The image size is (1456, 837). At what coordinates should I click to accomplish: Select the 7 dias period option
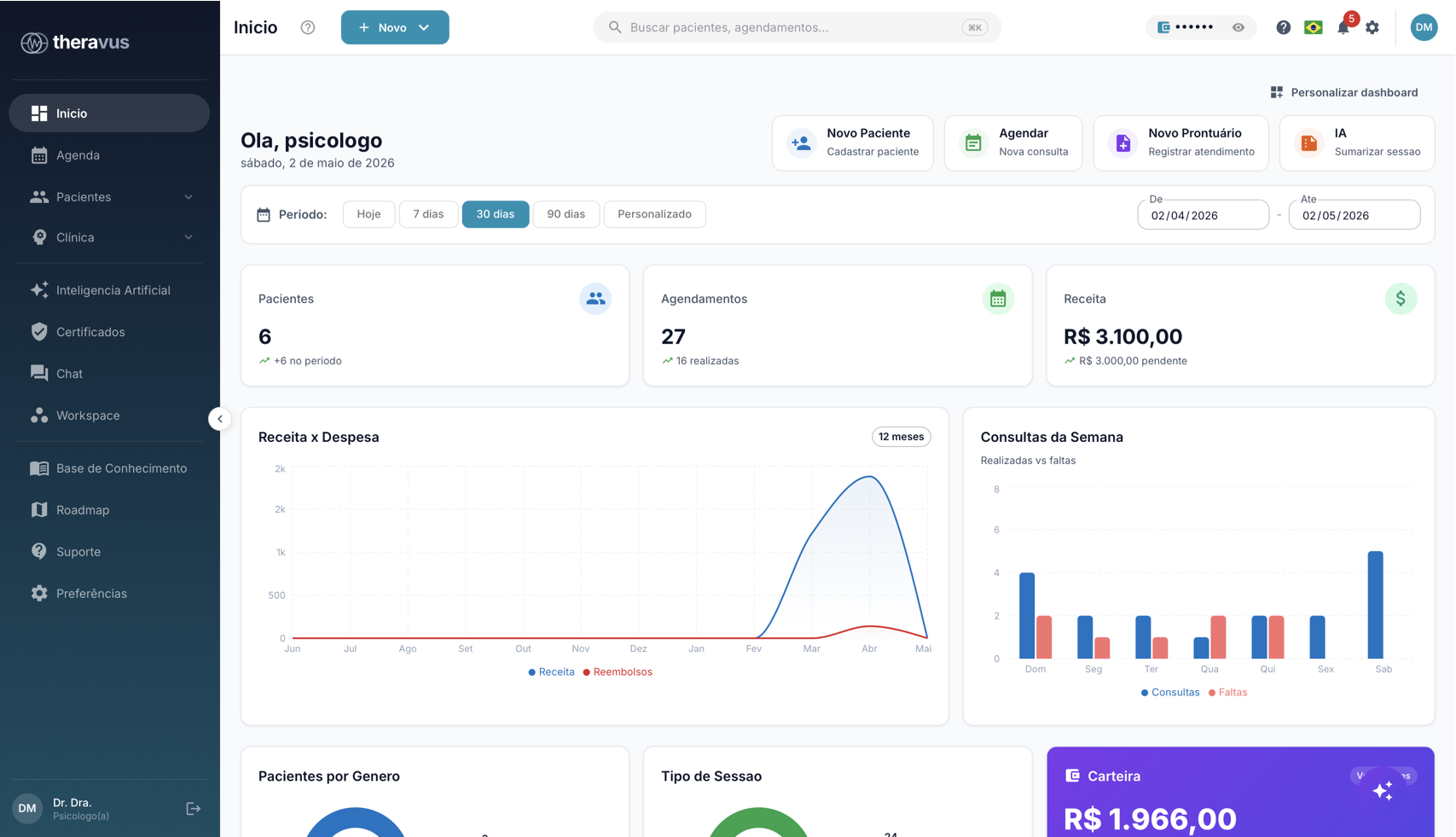tap(428, 214)
